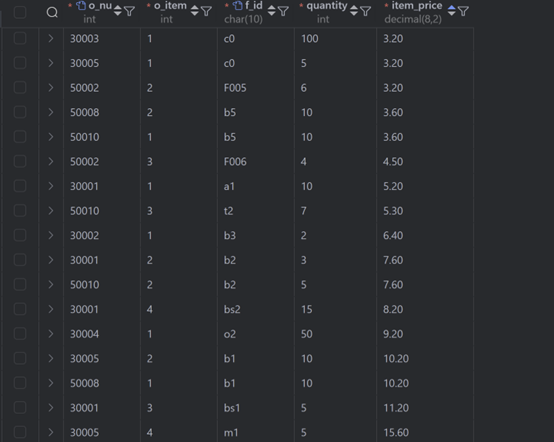Check the row 50010 t2 checkbox
The height and width of the screenshot is (442, 554).
tap(20, 211)
